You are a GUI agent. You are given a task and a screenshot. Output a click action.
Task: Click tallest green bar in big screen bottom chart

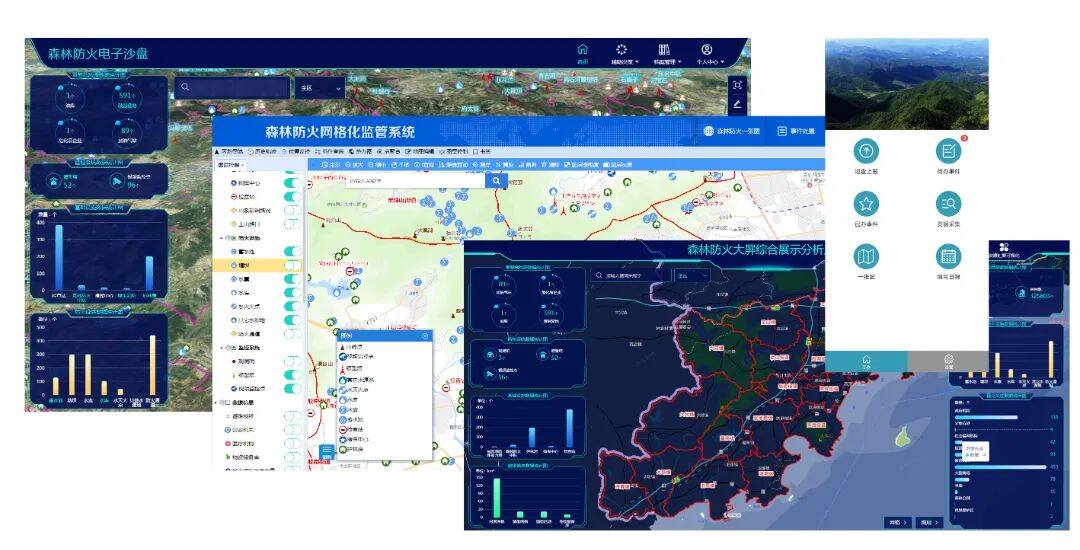[x=497, y=498]
